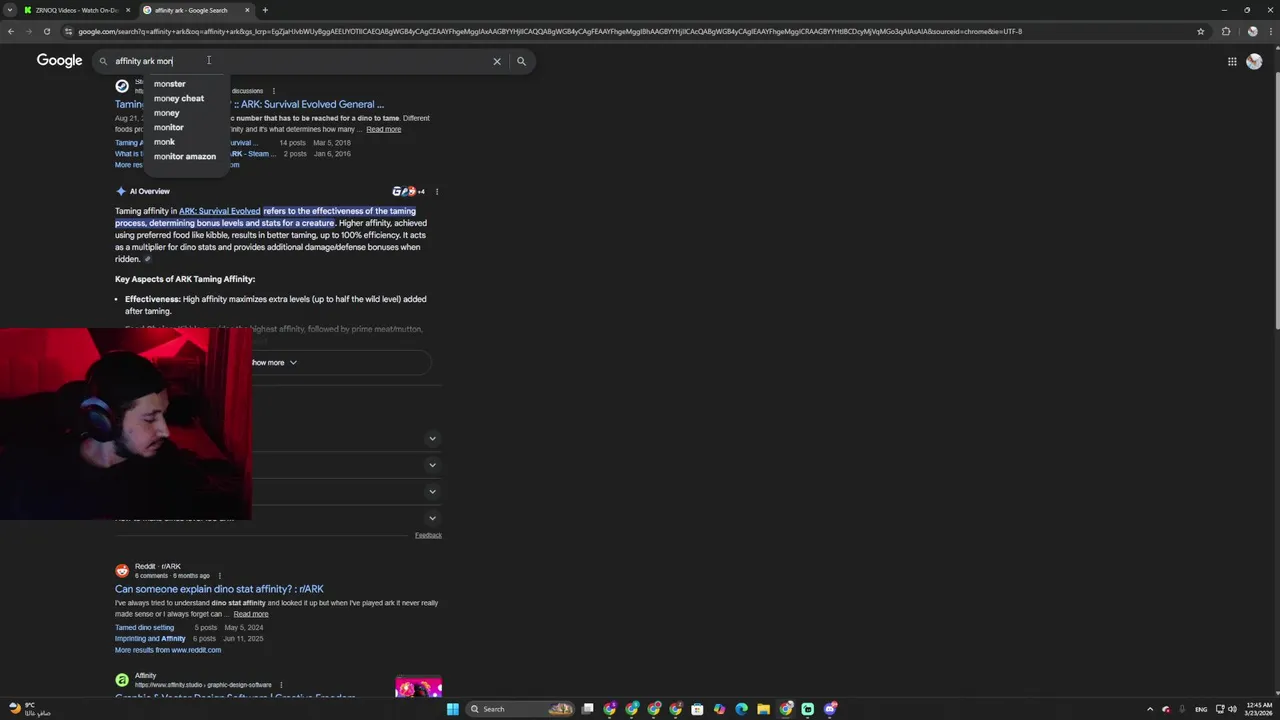This screenshot has height=720, width=1280.
Task: Open File Explorer from the taskbar
Action: 763,709
